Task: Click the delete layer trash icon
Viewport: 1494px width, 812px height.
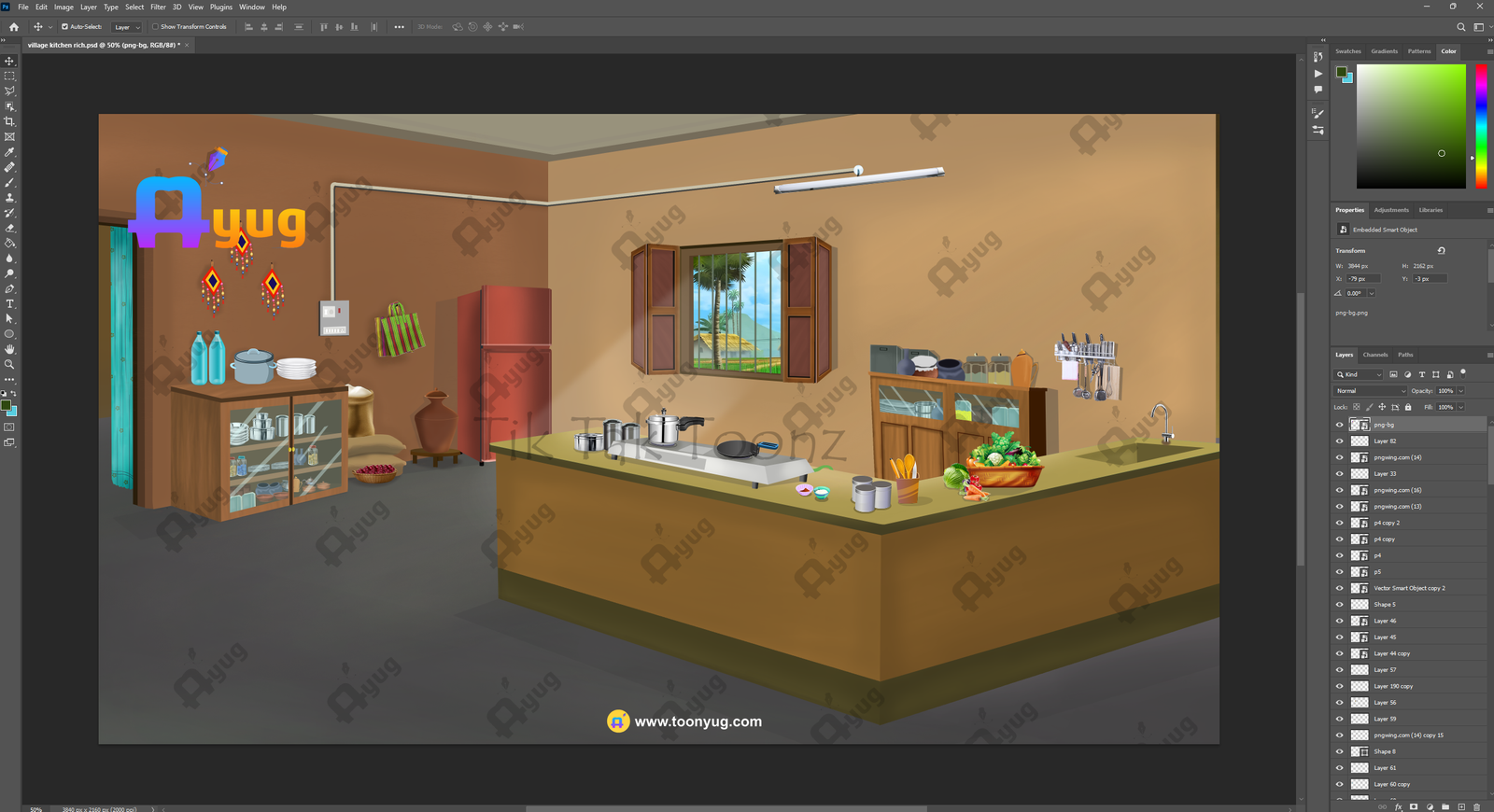Action: [x=1476, y=807]
